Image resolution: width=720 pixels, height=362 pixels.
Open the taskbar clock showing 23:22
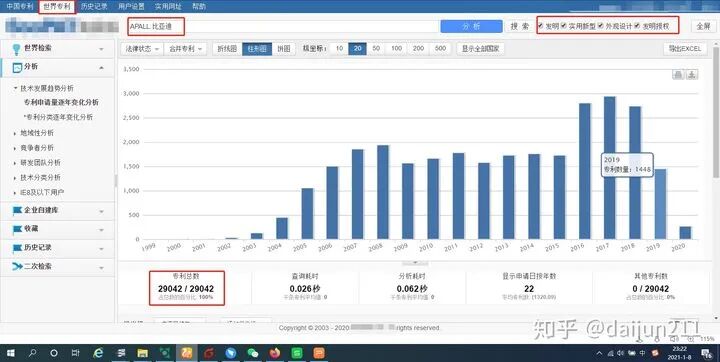click(680, 353)
